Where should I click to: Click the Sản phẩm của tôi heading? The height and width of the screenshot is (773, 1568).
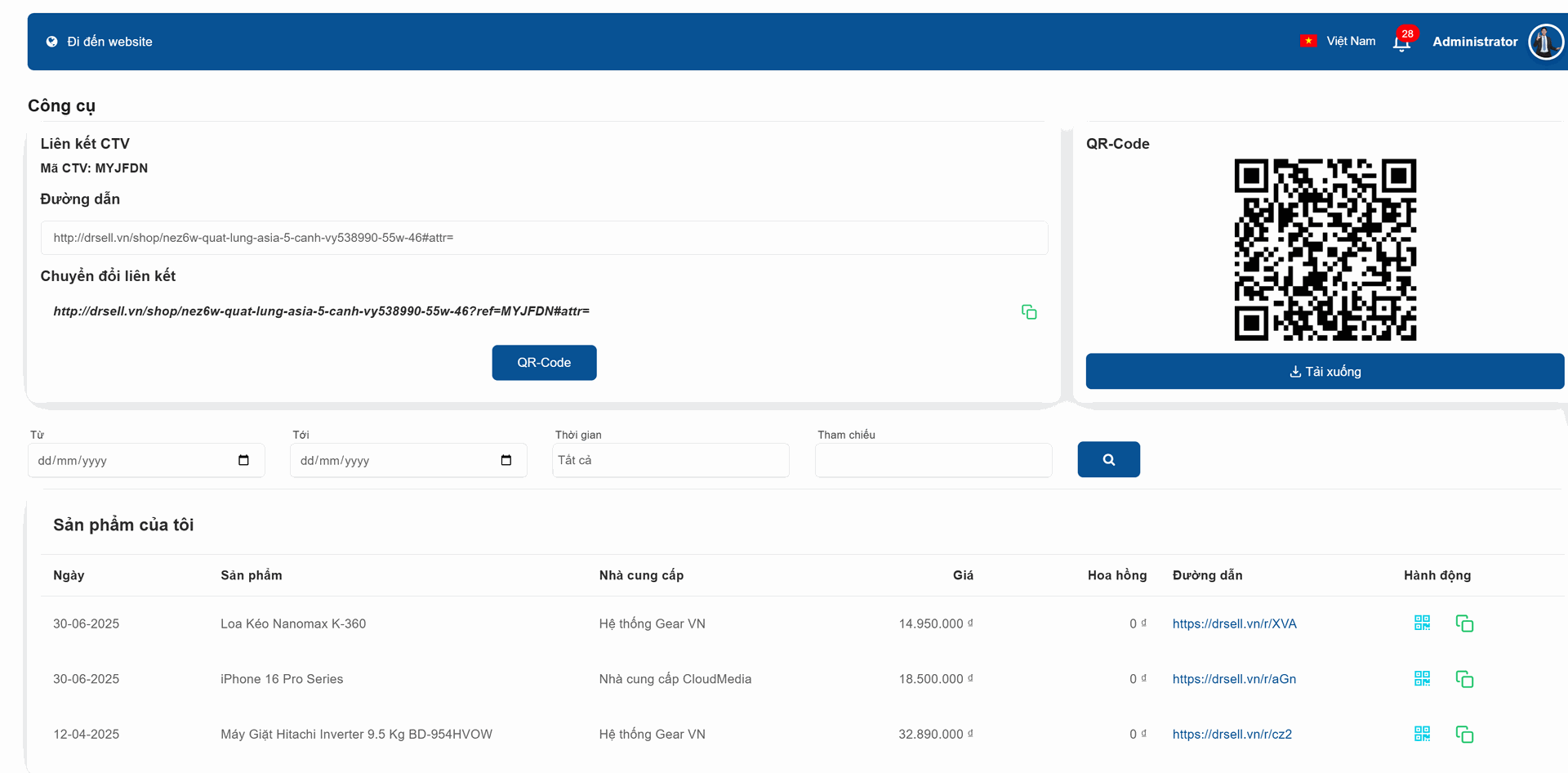coord(123,525)
